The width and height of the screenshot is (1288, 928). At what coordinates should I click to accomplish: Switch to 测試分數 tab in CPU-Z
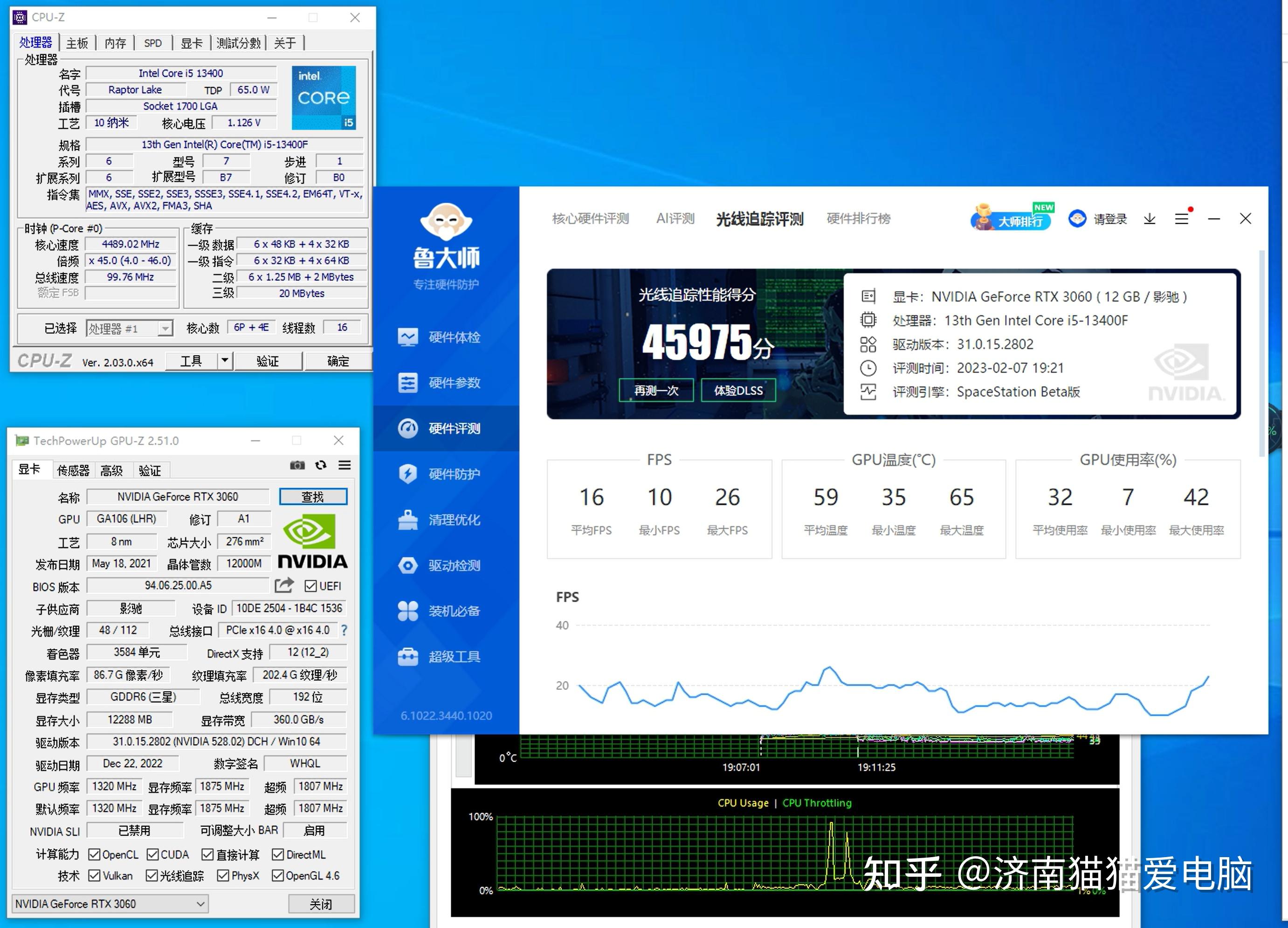click(x=239, y=43)
